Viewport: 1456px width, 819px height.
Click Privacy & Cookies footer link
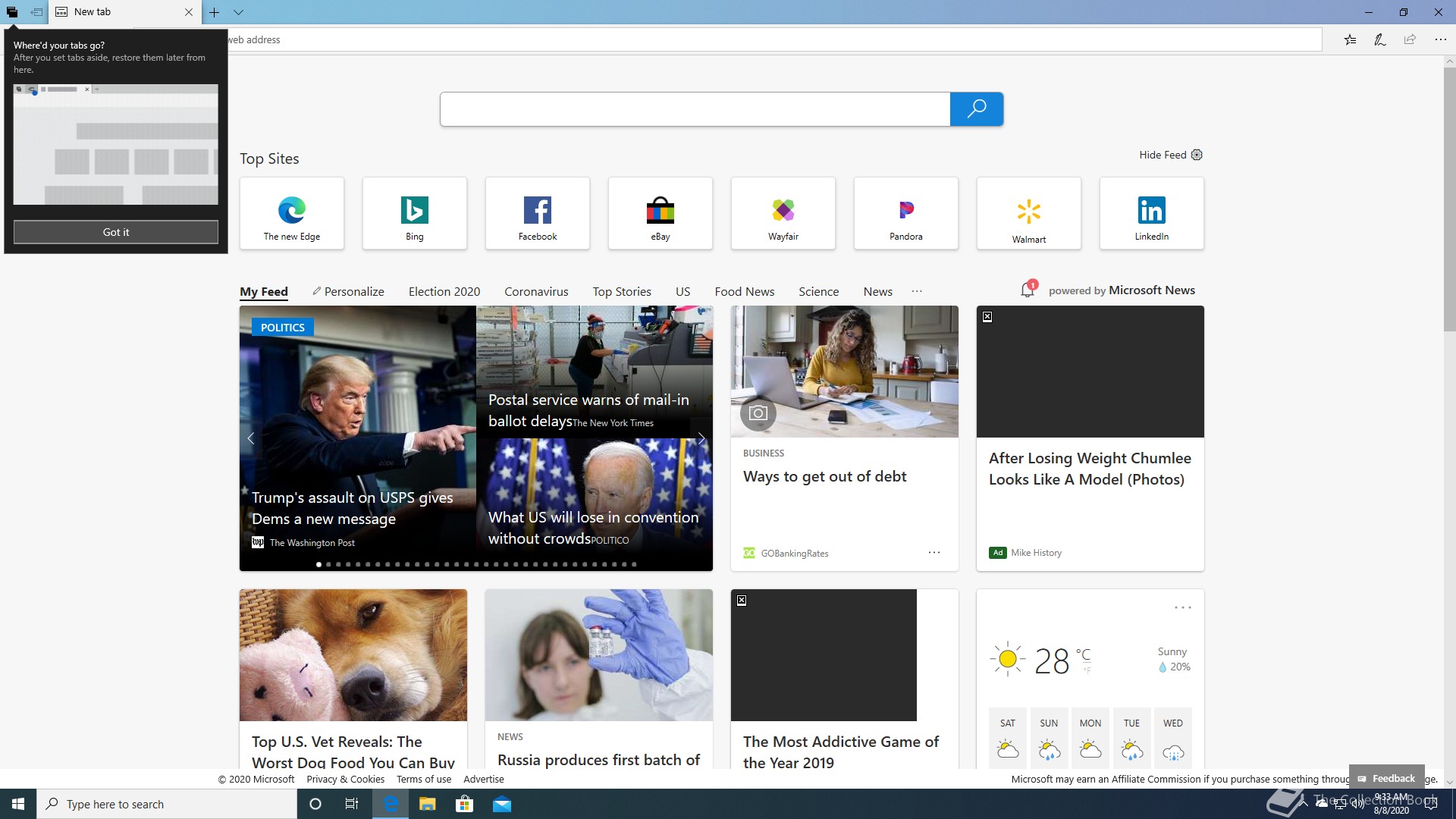pos(345,779)
